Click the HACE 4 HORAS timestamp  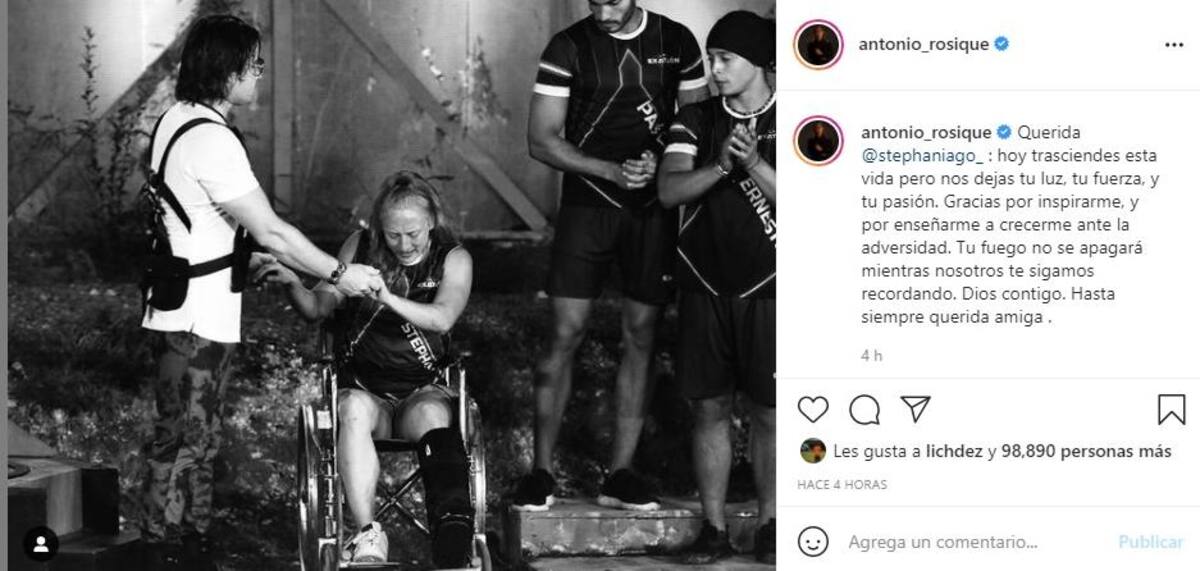[842, 485]
